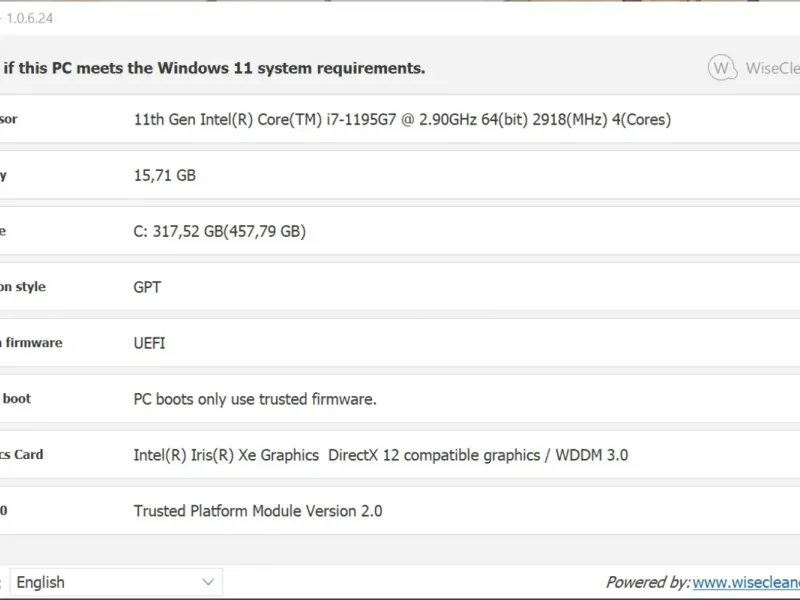
Task: Select the Intel Iris Xe Graphics row
Action: [381, 455]
